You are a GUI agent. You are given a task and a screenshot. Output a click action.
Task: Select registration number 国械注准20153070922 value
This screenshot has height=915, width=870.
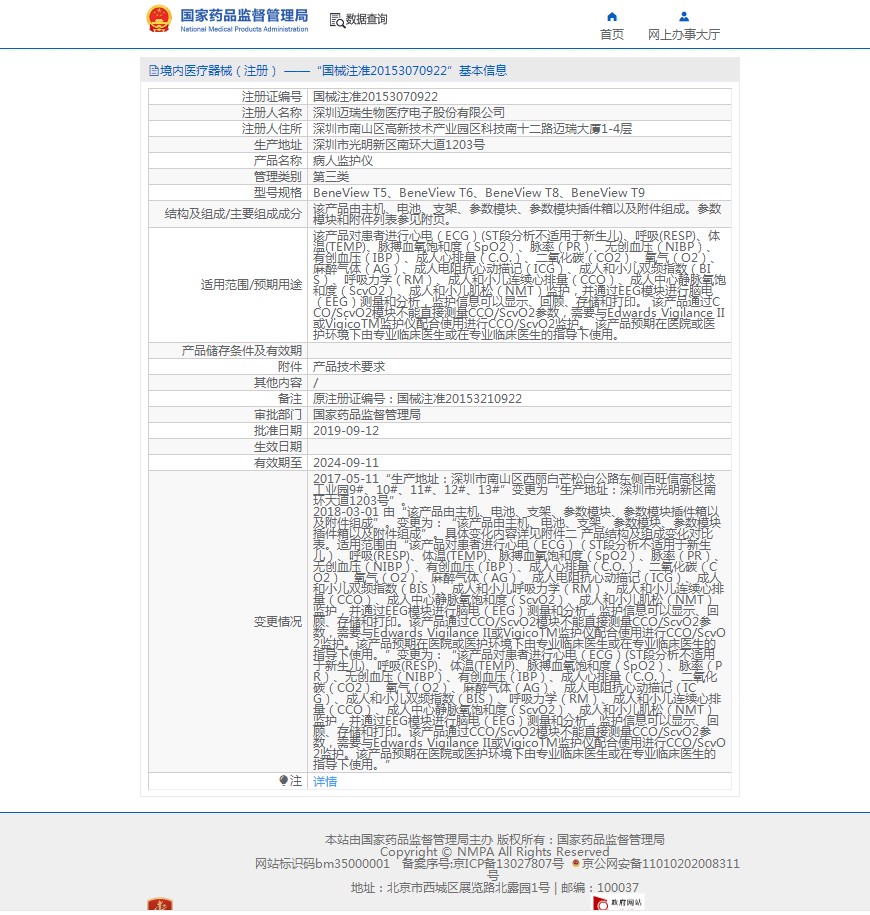(x=375, y=96)
